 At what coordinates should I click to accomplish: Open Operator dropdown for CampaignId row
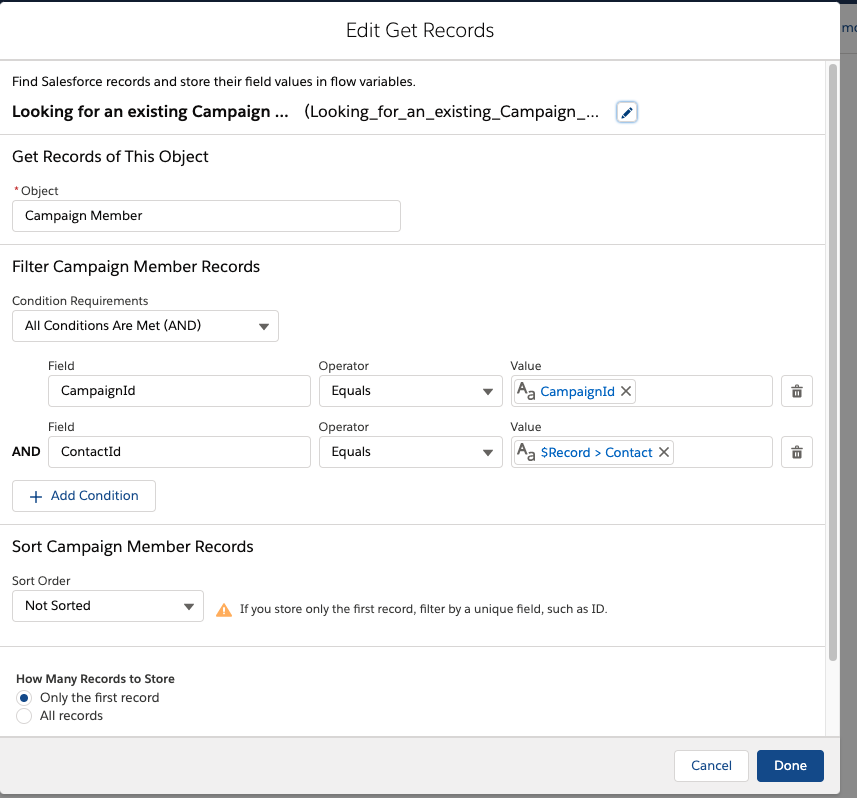(x=410, y=391)
